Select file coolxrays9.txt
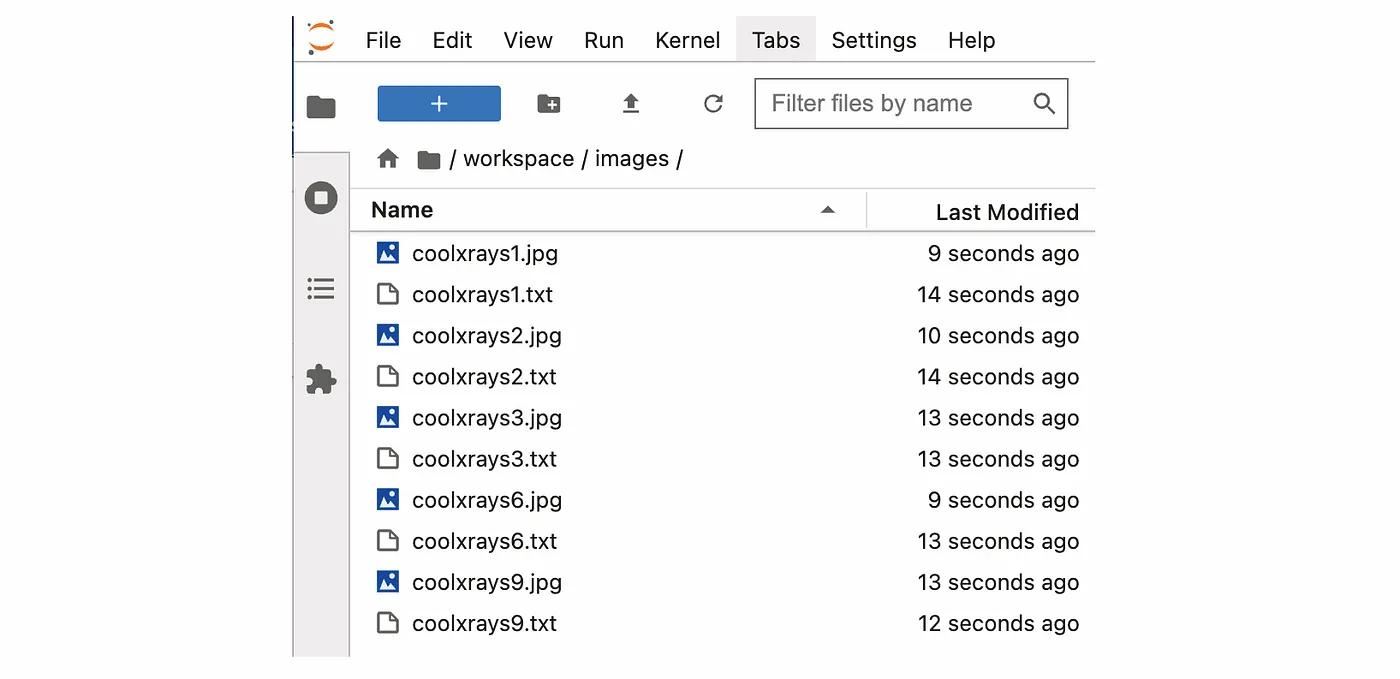This screenshot has height=679, width=1400. click(x=723, y=622)
